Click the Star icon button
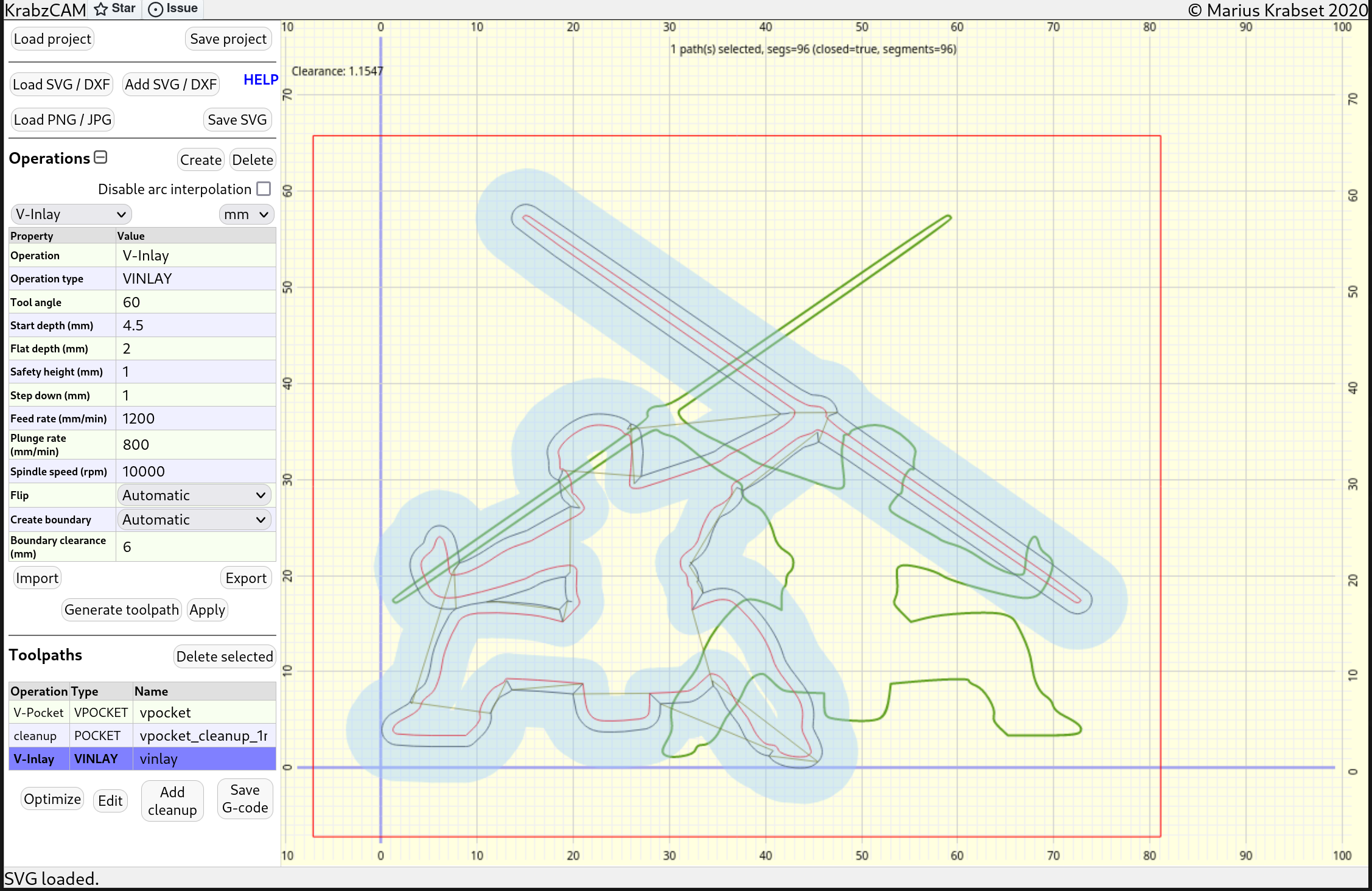Image resolution: width=1372 pixels, height=891 pixels. coord(114,9)
